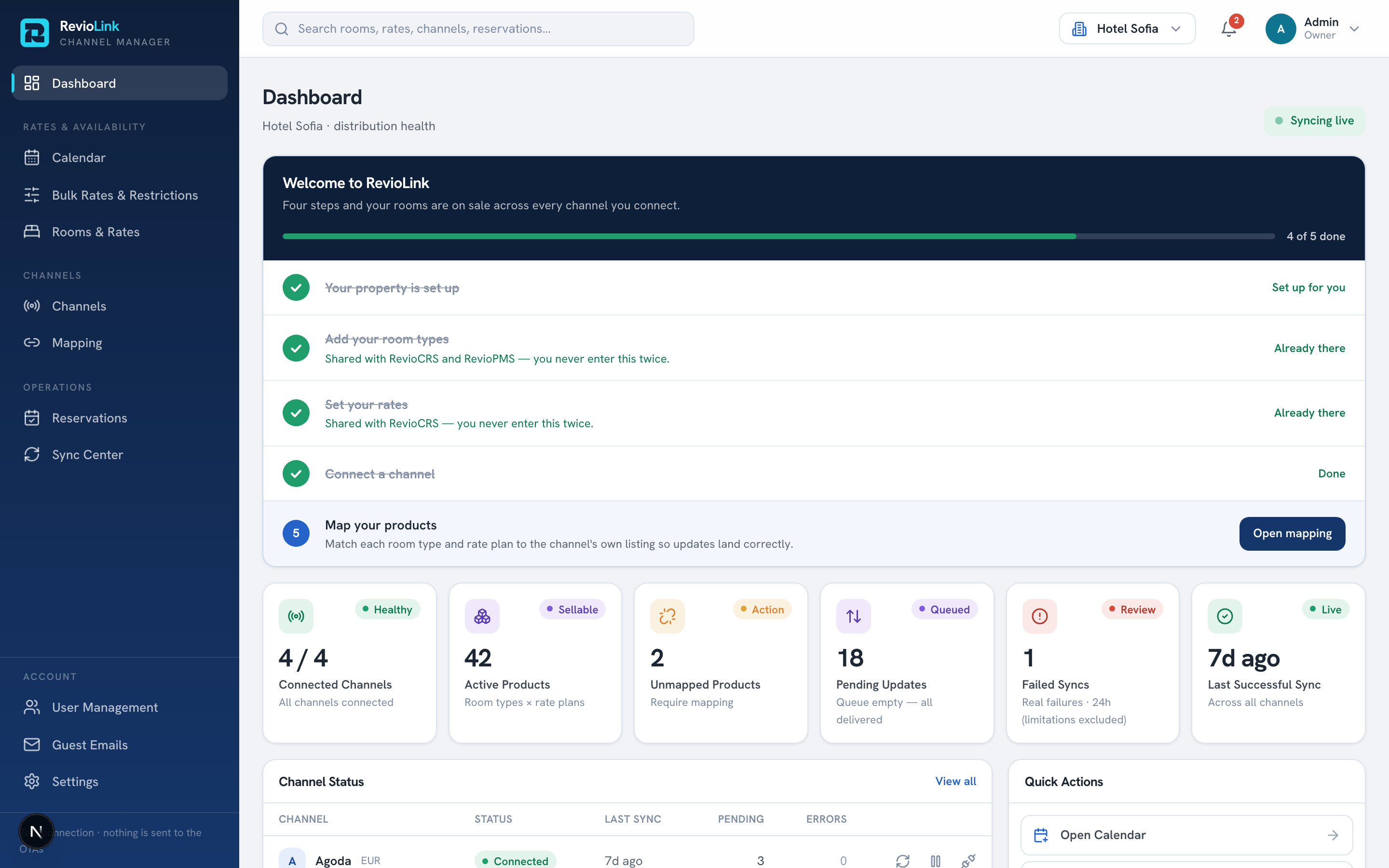Image resolution: width=1389 pixels, height=868 pixels.
Task: Click the LAST SYNC column header
Action: [632, 819]
